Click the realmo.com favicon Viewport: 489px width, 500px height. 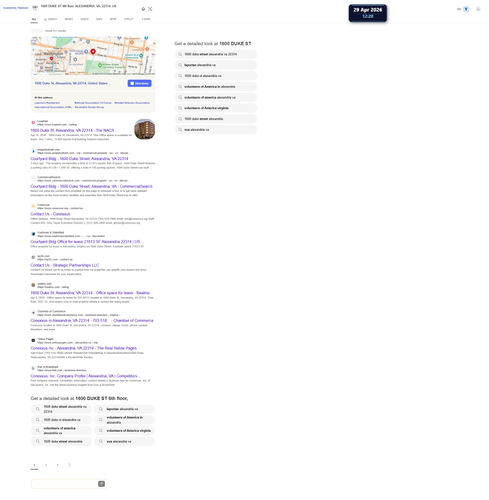[x=33, y=285]
